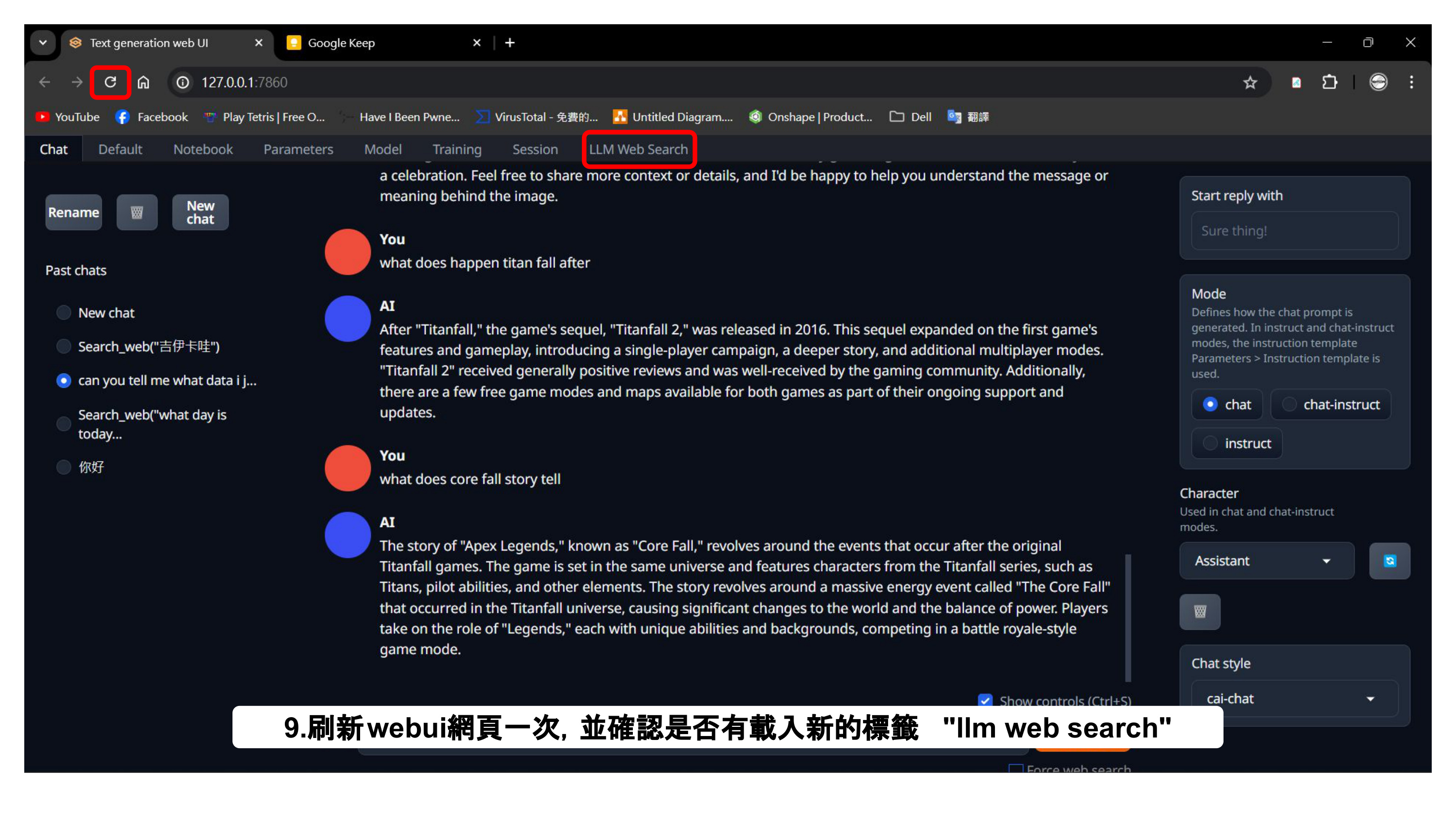
Task: Open the browser home page icon
Action: point(144,82)
